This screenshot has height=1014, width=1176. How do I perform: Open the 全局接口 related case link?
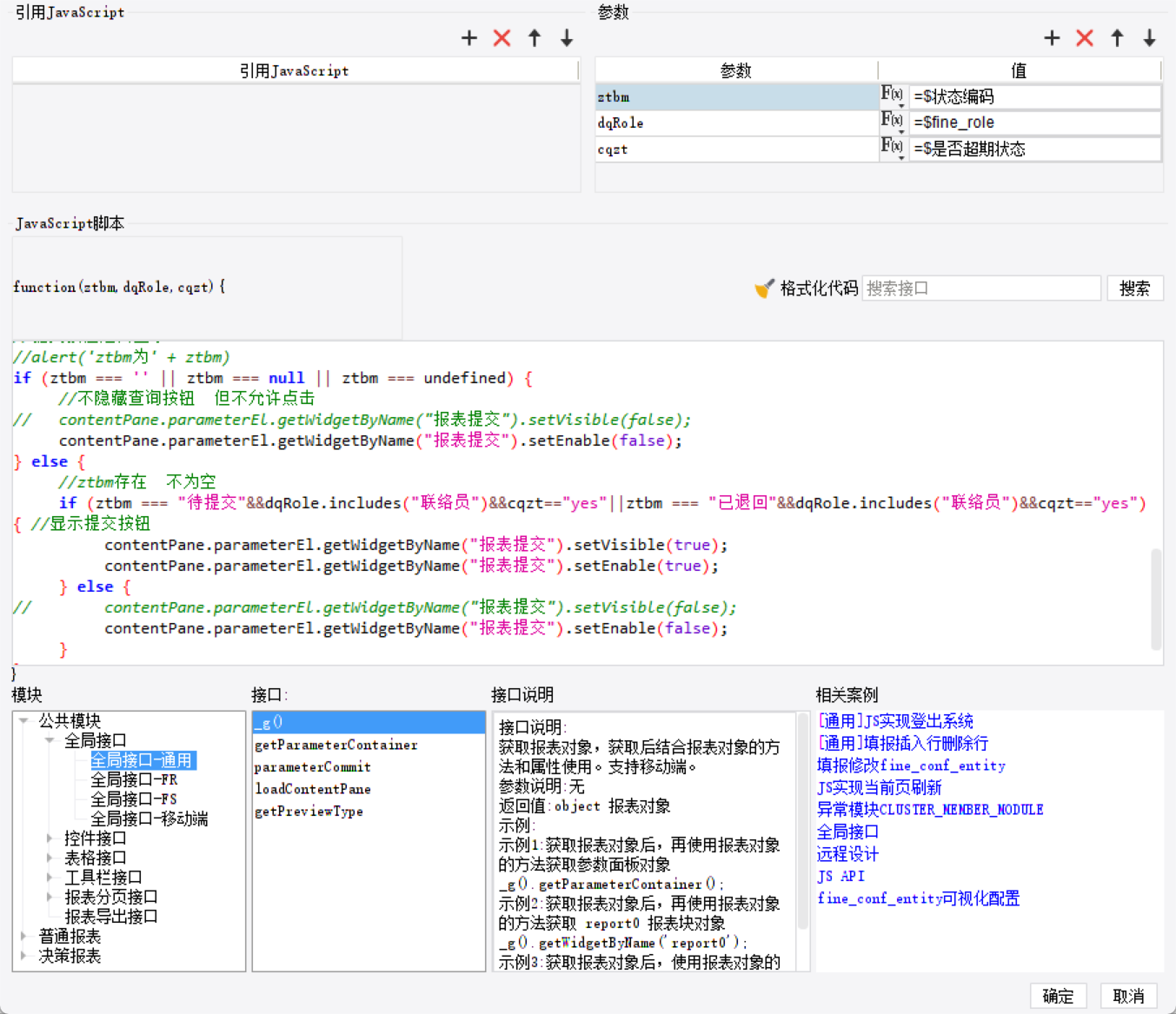[847, 832]
